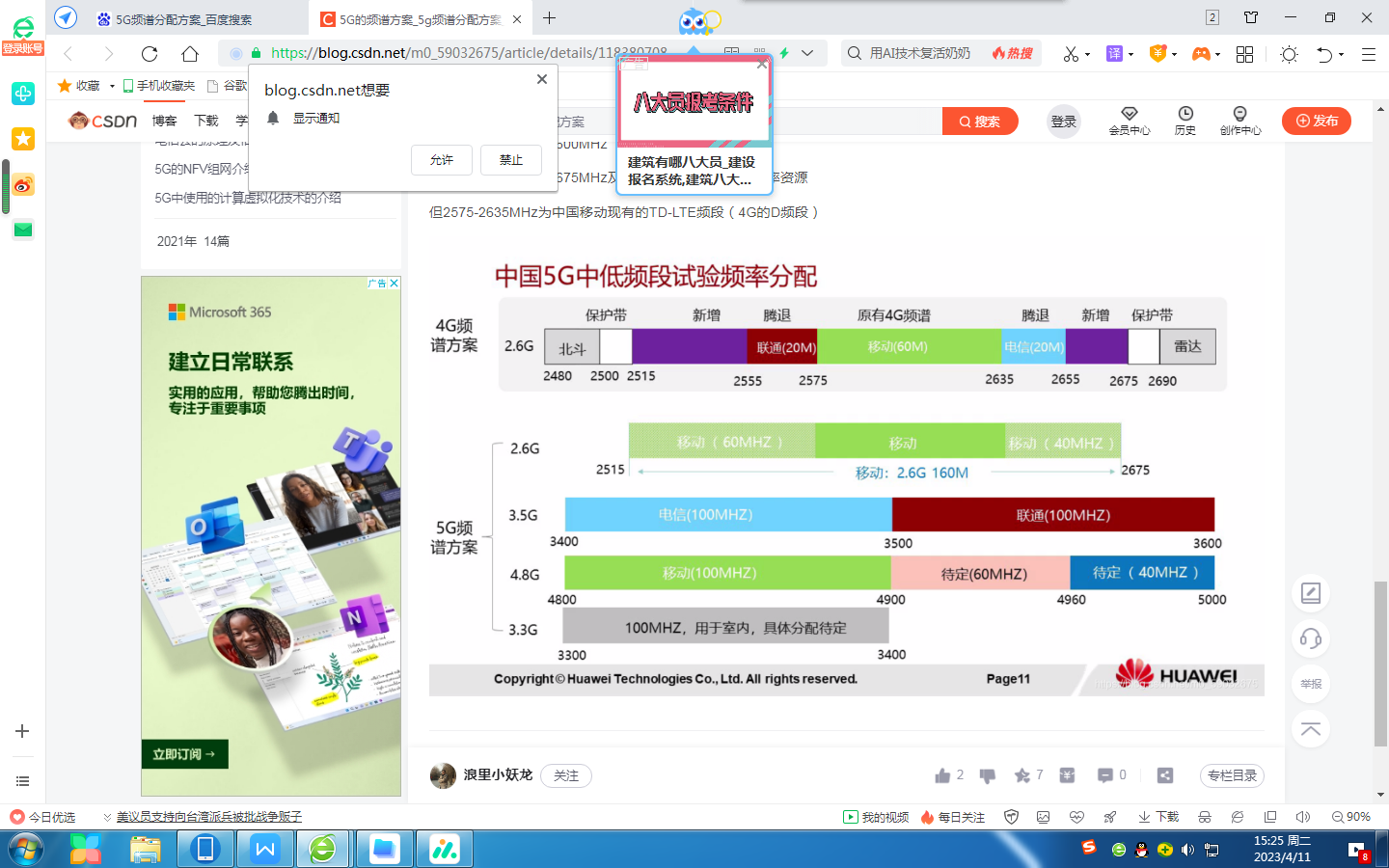Click 允许 to allow notifications
Viewport: 1389px width, 868px height.
(x=442, y=160)
